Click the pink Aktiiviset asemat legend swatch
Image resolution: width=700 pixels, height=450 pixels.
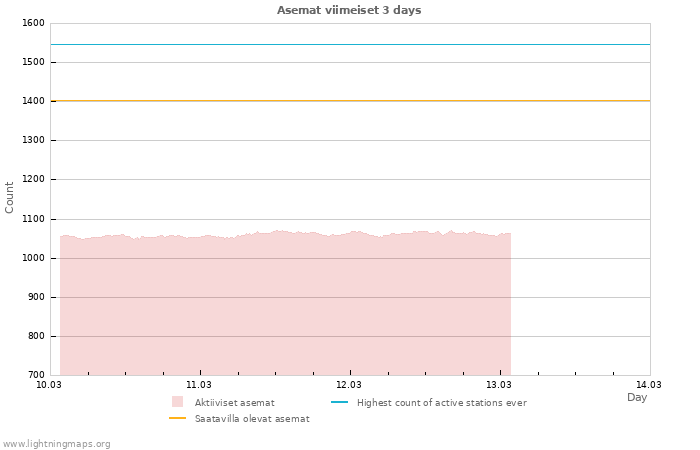(178, 402)
